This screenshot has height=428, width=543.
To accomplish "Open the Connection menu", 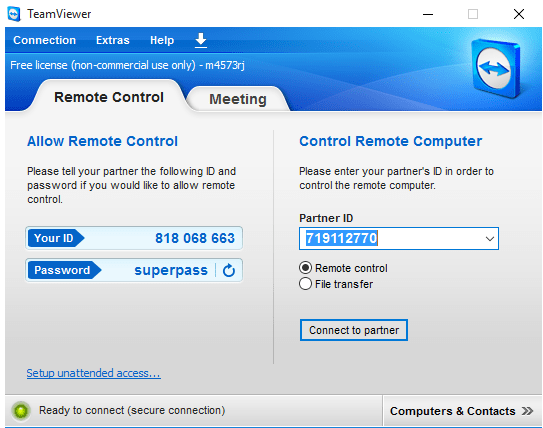I will [44, 40].
